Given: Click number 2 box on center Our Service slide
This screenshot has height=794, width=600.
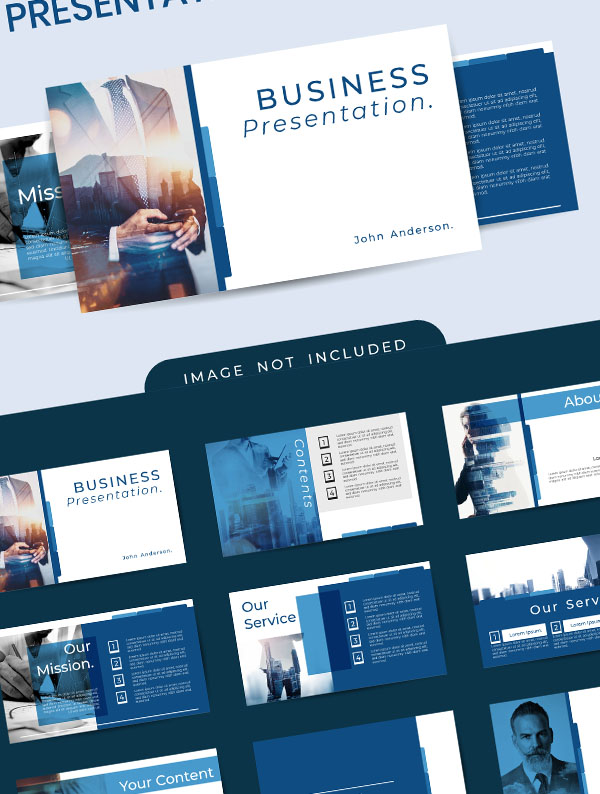Looking at the screenshot, I should click(350, 624).
